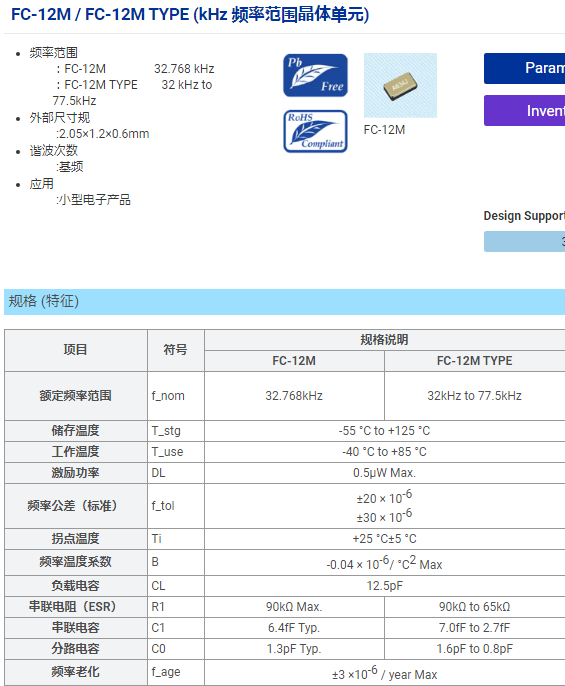Image resolution: width=565 pixels, height=686 pixels.
Task: Click the blue Param button
Action: [524, 68]
